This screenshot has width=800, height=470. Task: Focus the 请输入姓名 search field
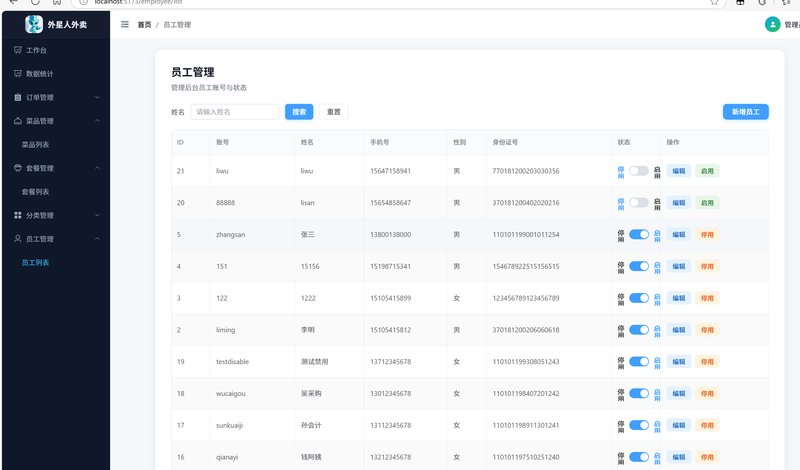[x=235, y=112]
